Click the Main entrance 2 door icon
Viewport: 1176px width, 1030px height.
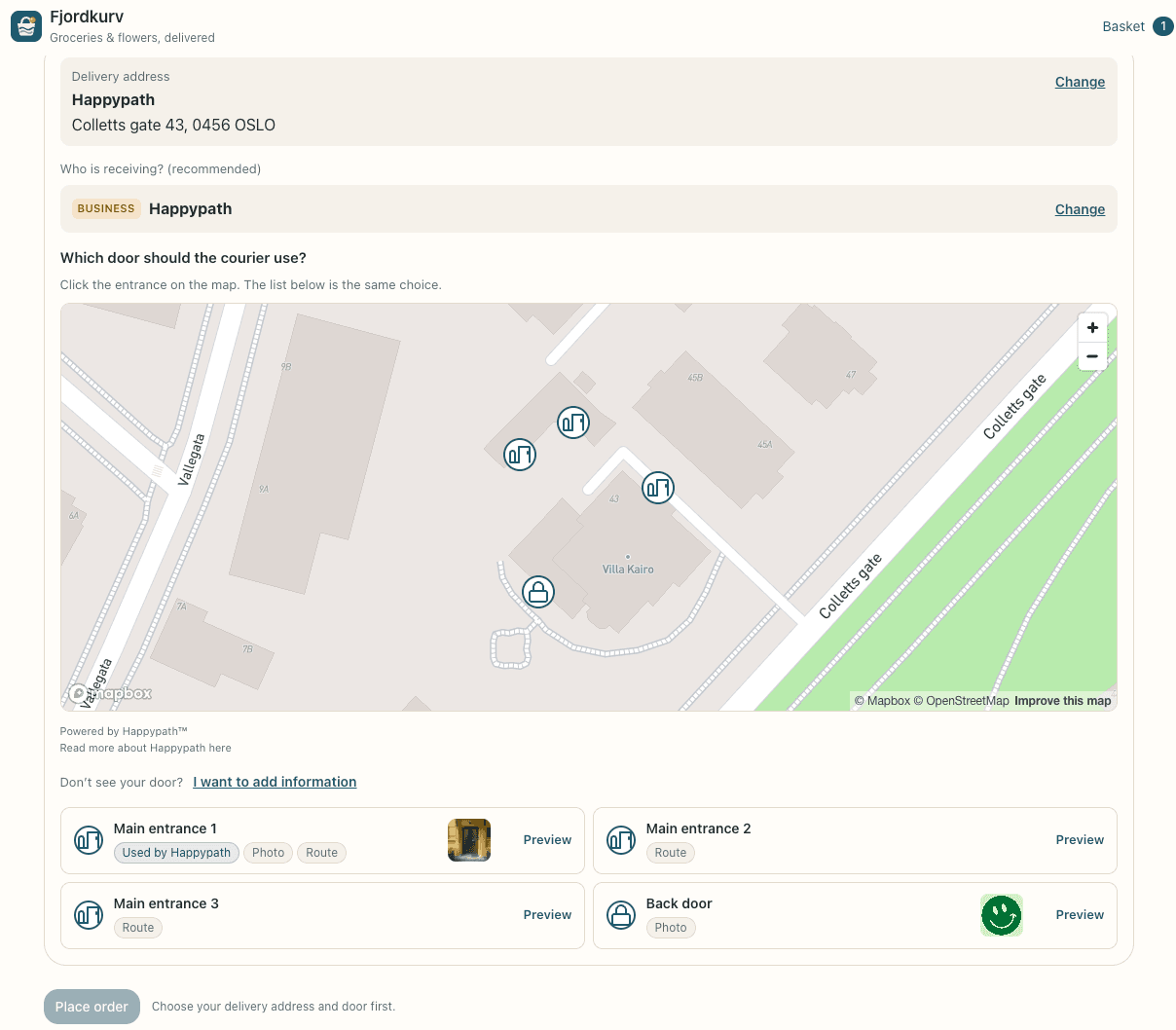(x=621, y=840)
